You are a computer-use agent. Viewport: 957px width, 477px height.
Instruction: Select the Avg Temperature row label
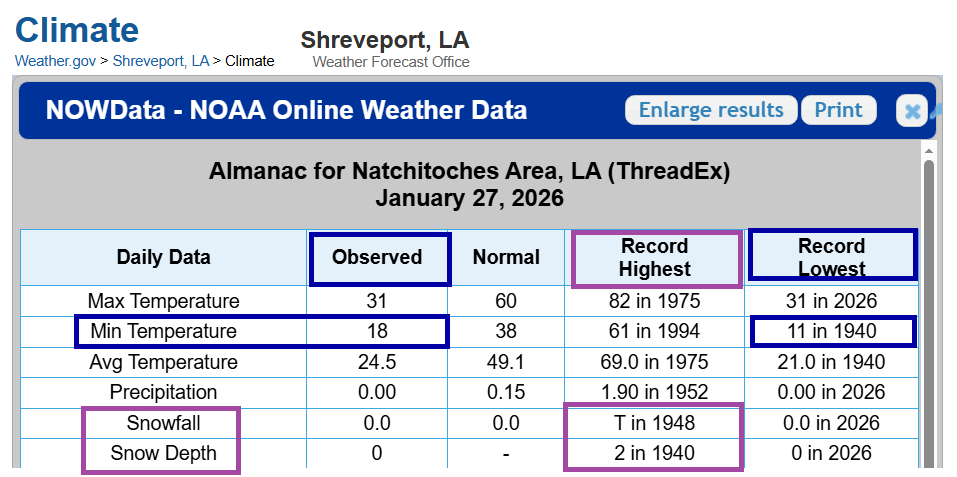click(164, 362)
